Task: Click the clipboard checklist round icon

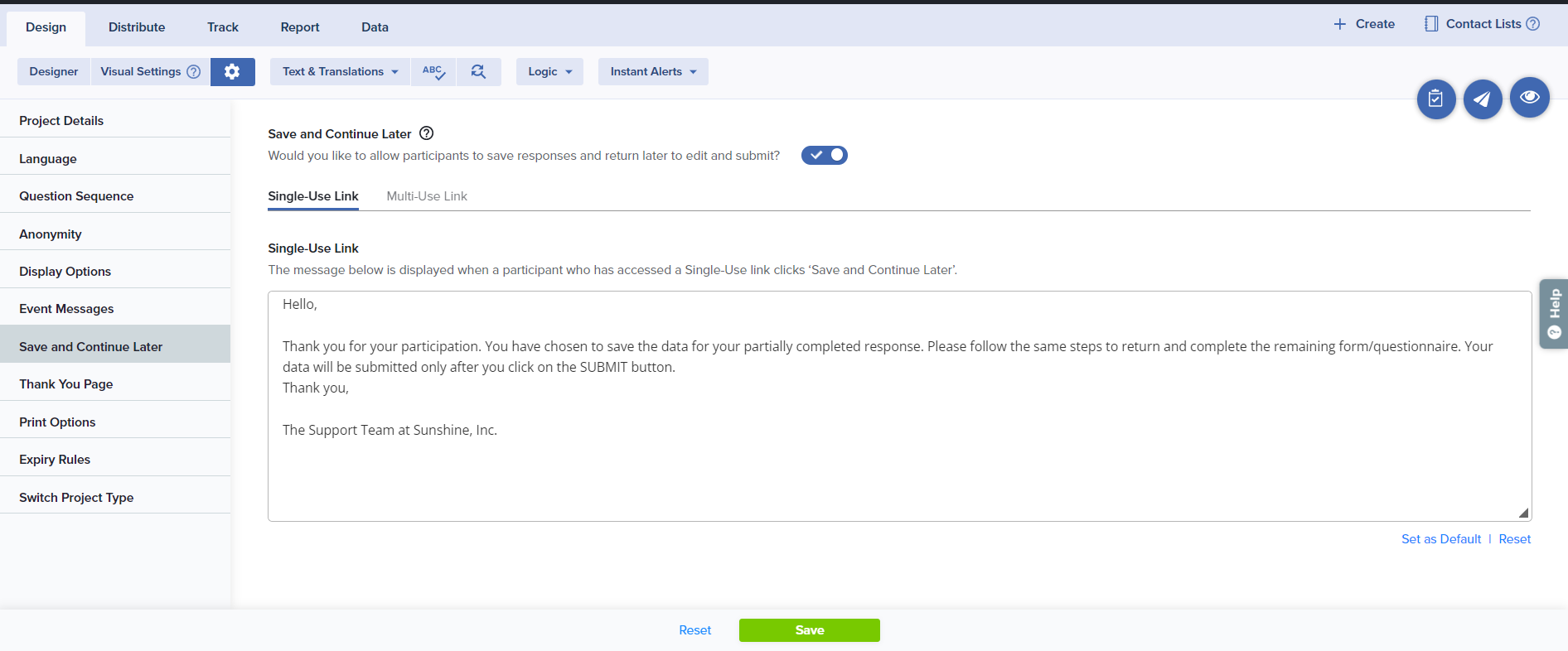Action: tap(1435, 99)
